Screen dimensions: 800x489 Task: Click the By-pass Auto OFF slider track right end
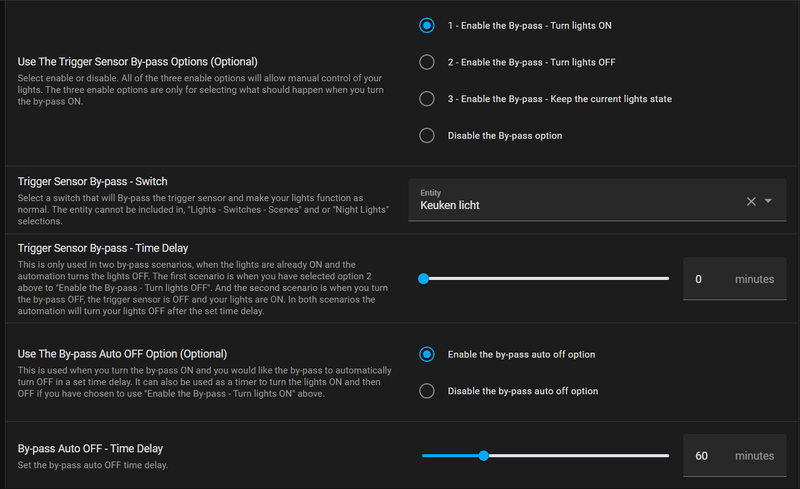point(664,456)
